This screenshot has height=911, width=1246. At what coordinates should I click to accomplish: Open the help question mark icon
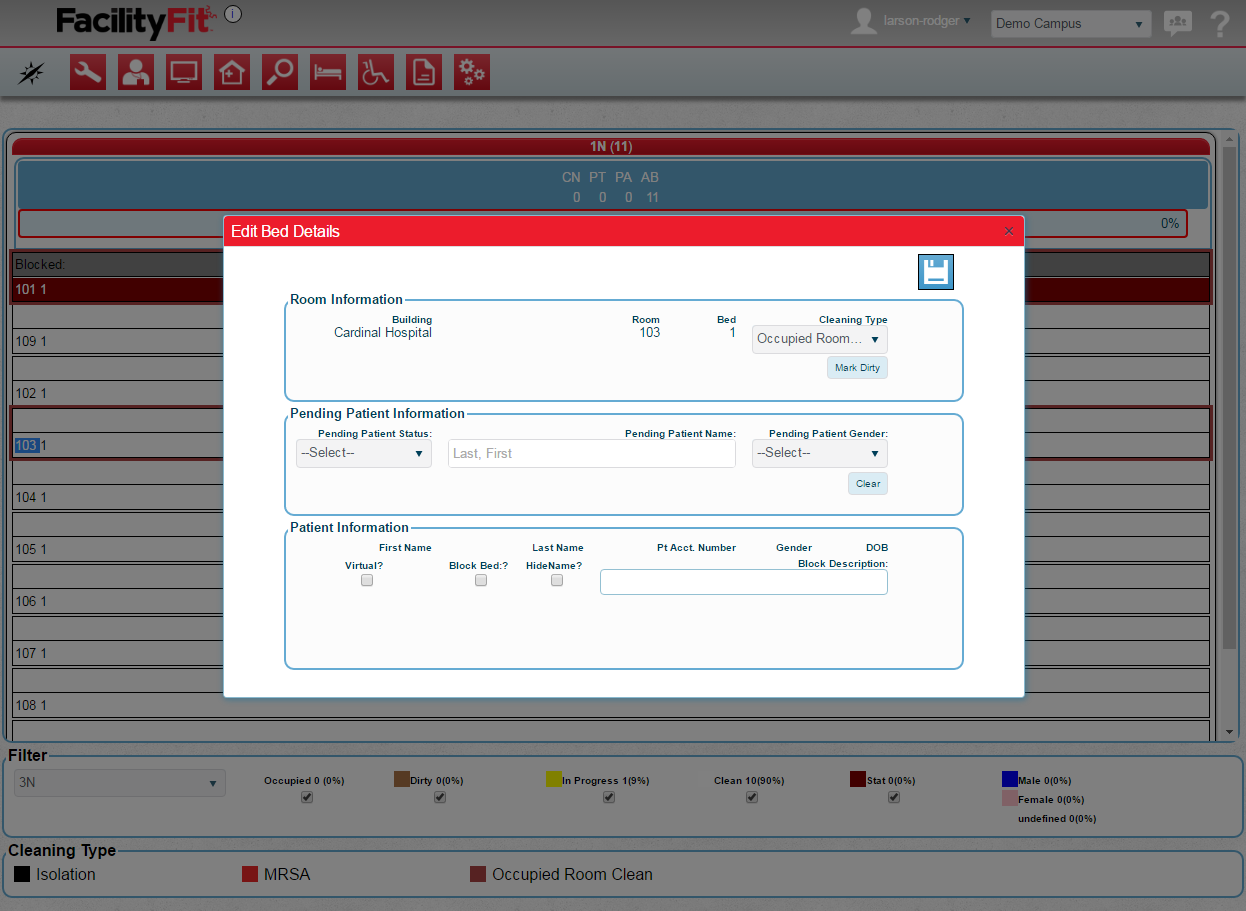[1219, 24]
